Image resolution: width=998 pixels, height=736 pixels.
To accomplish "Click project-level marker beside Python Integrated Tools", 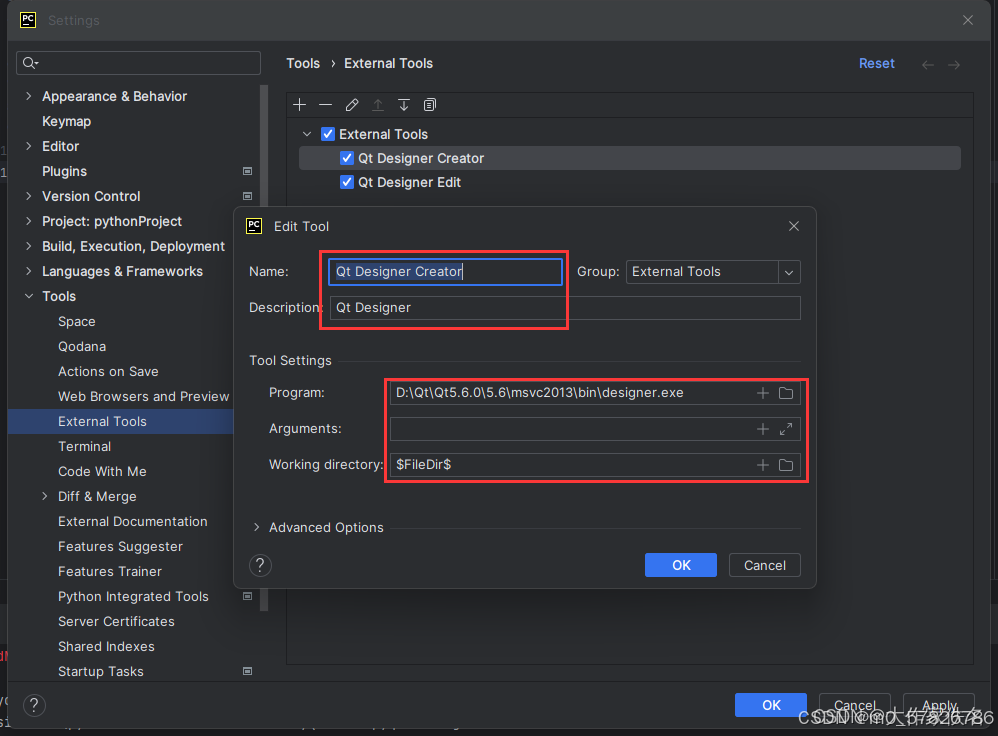I will [248, 597].
